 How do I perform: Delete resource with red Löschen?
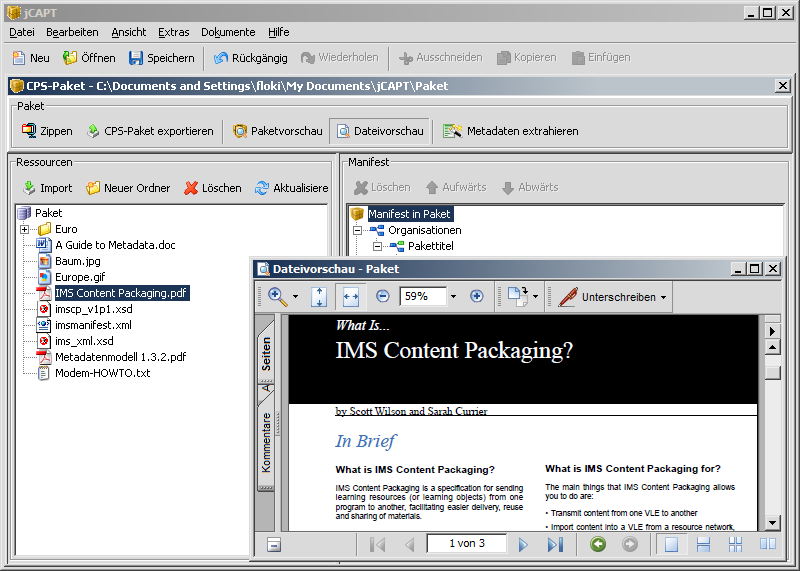point(213,188)
